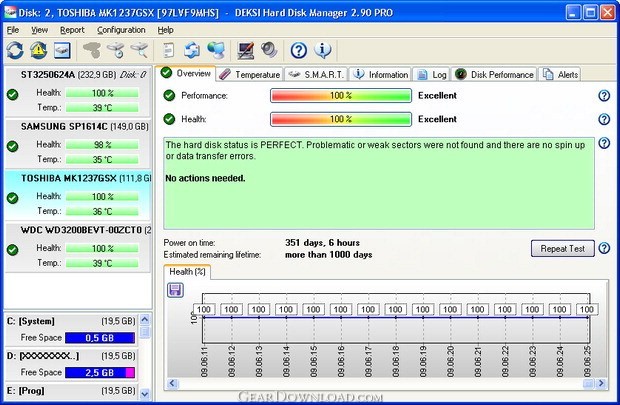Click the D: drive 2,5 GB free space bar
Image resolution: width=620 pixels, height=405 pixels.
[100, 373]
